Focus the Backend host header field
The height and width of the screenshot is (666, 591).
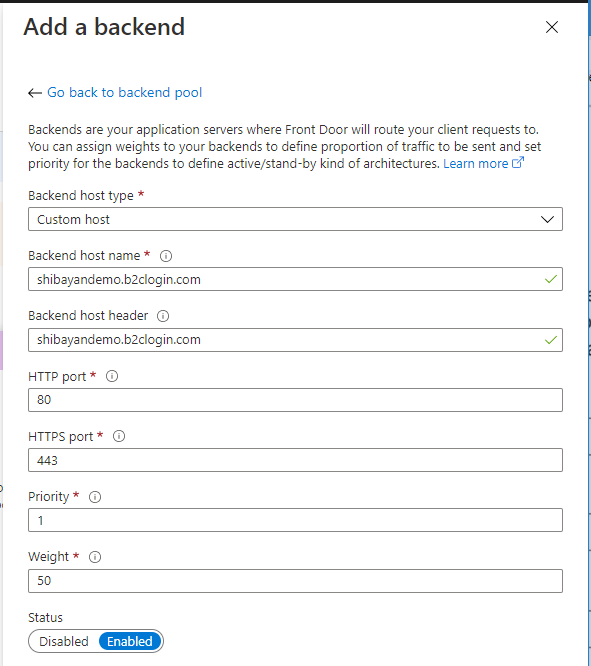point(295,340)
